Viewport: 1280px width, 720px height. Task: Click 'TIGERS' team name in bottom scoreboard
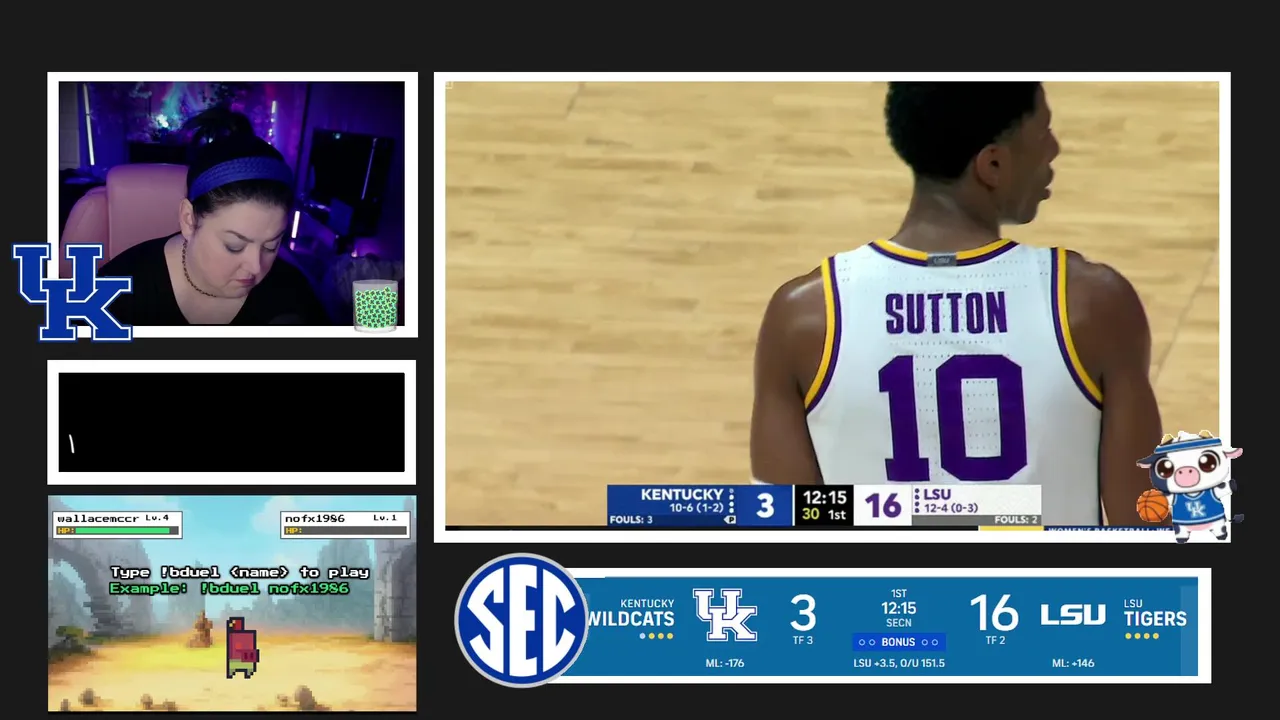point(1155,619)
